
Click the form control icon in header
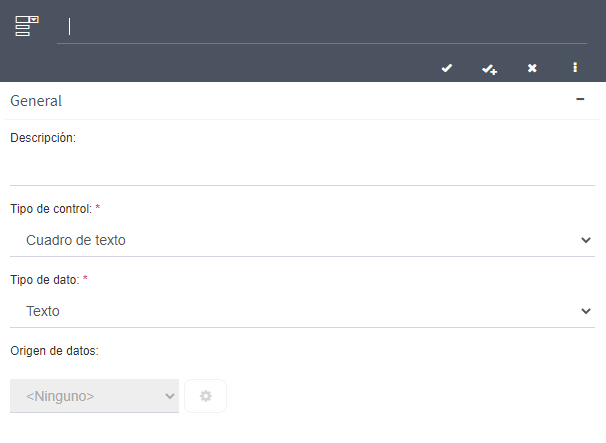(27, 26)
